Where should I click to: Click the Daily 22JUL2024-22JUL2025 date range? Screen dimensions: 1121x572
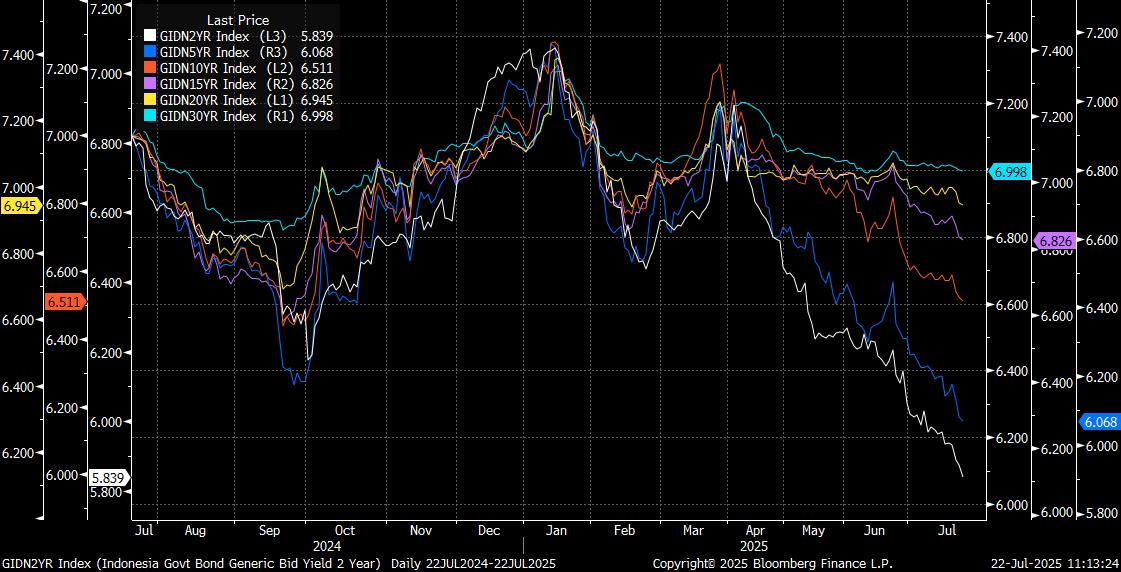click(472, 564)
